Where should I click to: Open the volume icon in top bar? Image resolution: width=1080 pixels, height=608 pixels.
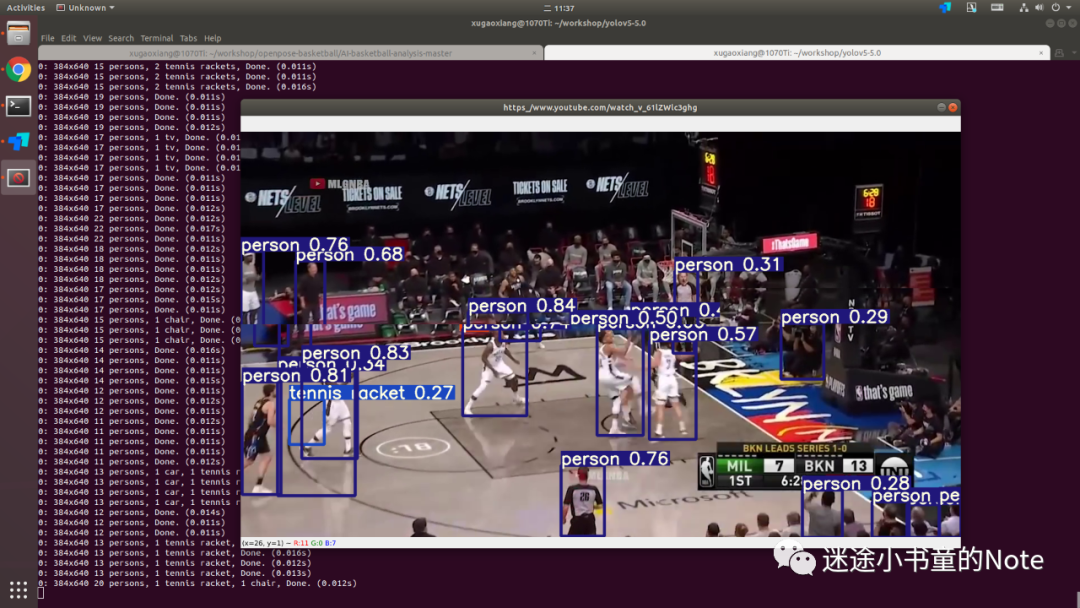click(1039, 8)
